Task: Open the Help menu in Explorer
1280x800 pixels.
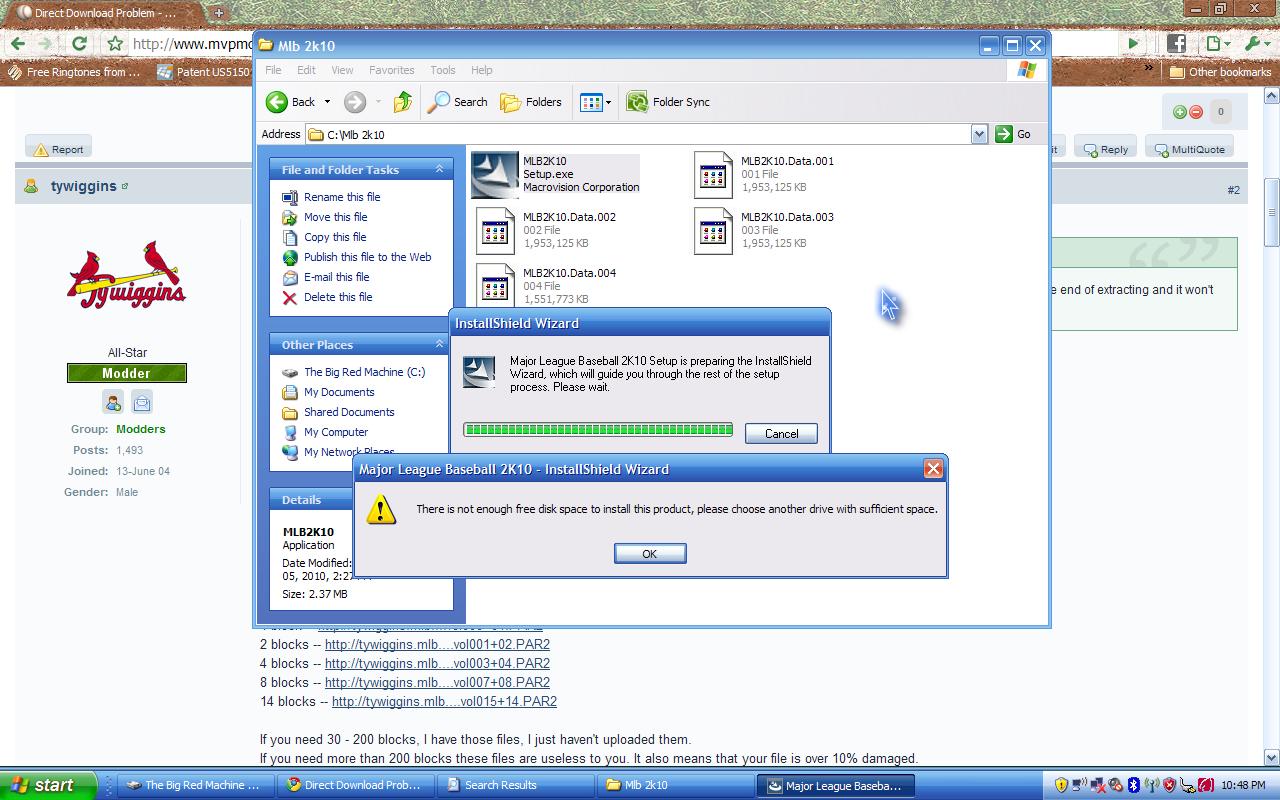Action: 481,70
